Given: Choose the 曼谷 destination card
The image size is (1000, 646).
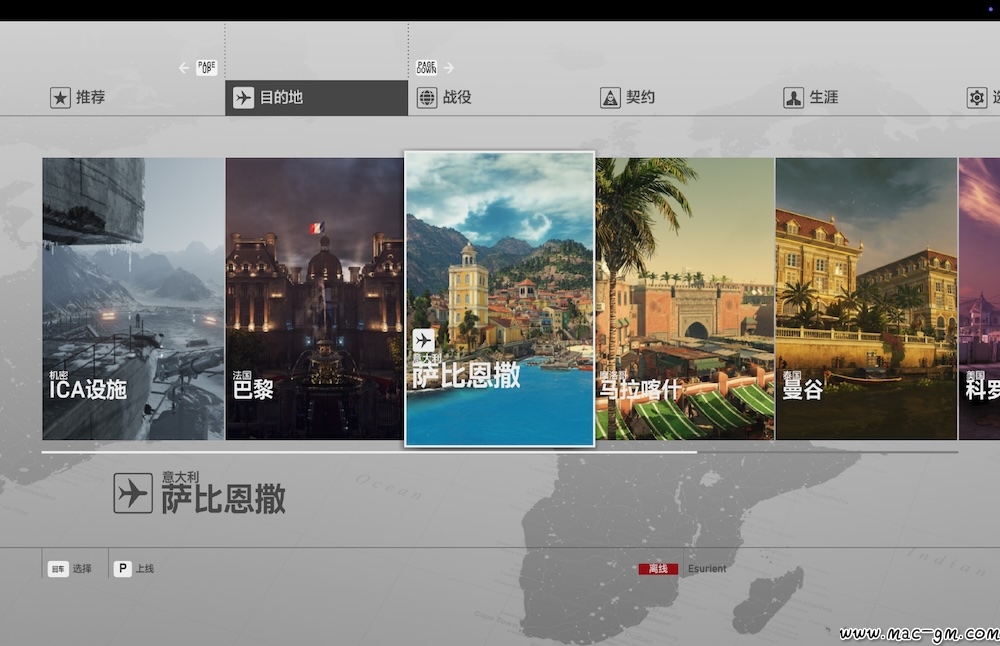Looking at the screenshot, I should tap(866, 298).
